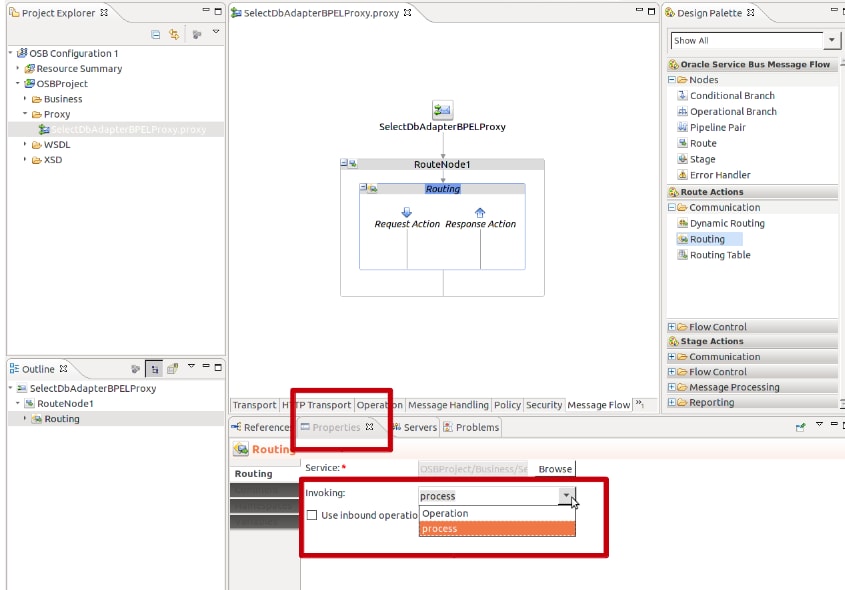Expand SelectDbAdapterBPELProxy in Outline
Viewport: 845px width, 590px height.
[10, 388]
